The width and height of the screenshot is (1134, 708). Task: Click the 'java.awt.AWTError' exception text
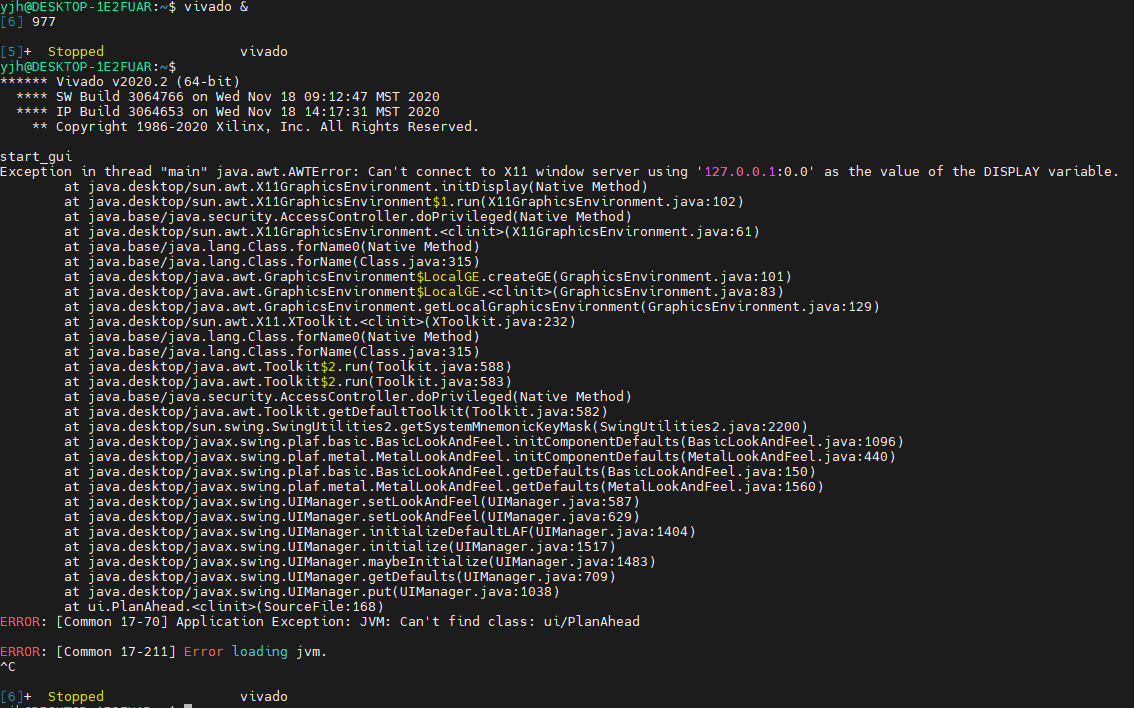tap(288, 171)
